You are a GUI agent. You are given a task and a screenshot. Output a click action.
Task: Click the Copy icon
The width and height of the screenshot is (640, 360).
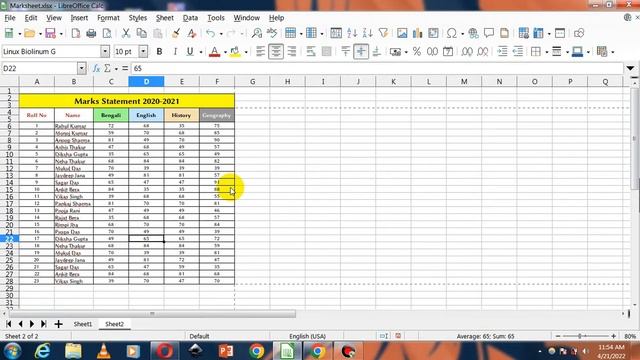point(141,33)
